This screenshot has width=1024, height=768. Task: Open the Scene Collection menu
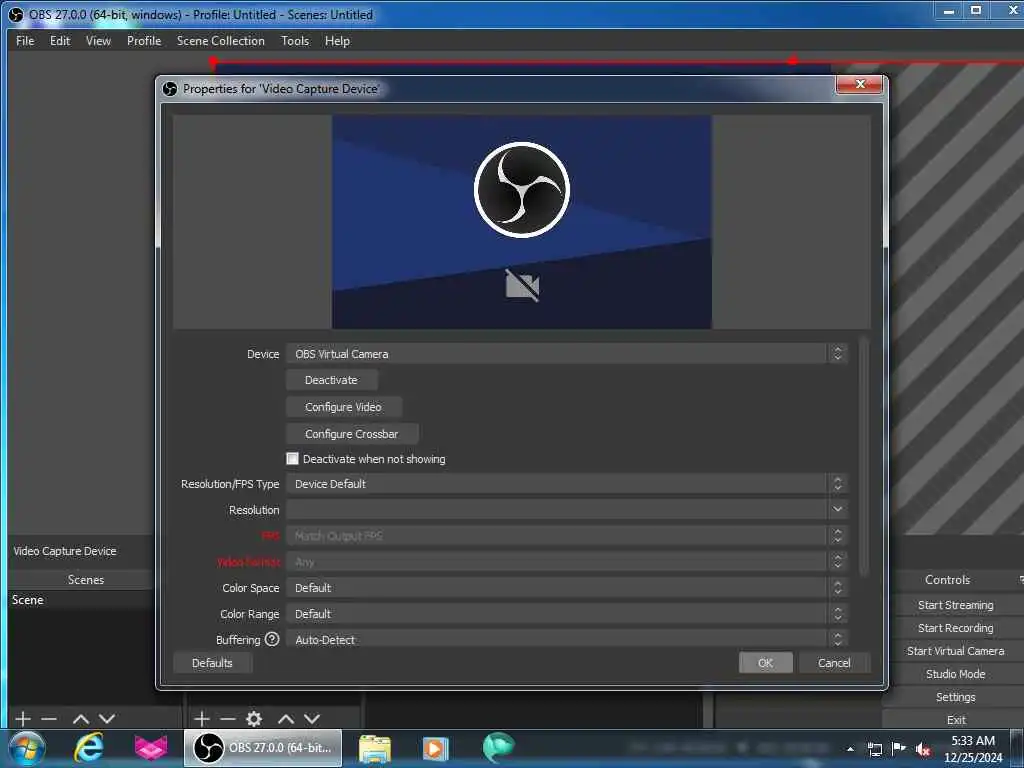[221, 40]
